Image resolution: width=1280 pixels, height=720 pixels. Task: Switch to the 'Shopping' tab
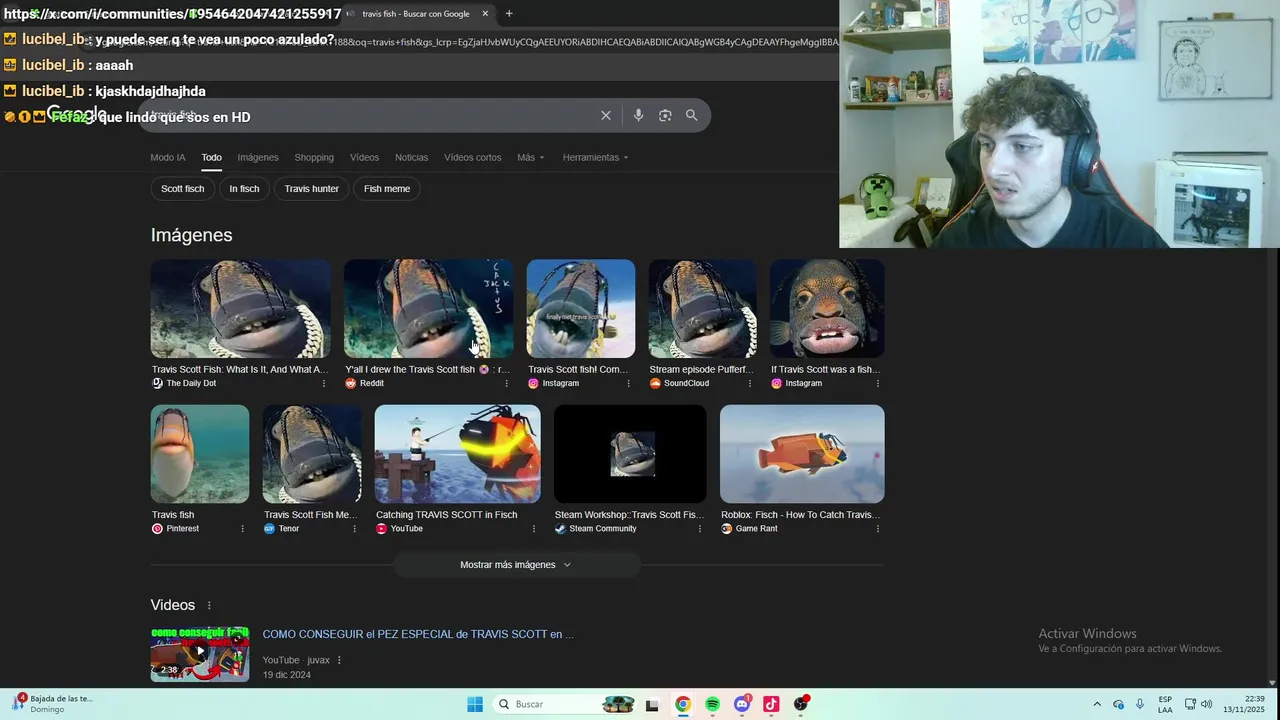pos(314,158)
